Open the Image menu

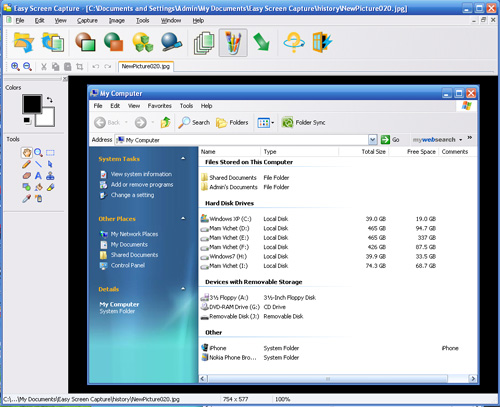pos(117,20)
